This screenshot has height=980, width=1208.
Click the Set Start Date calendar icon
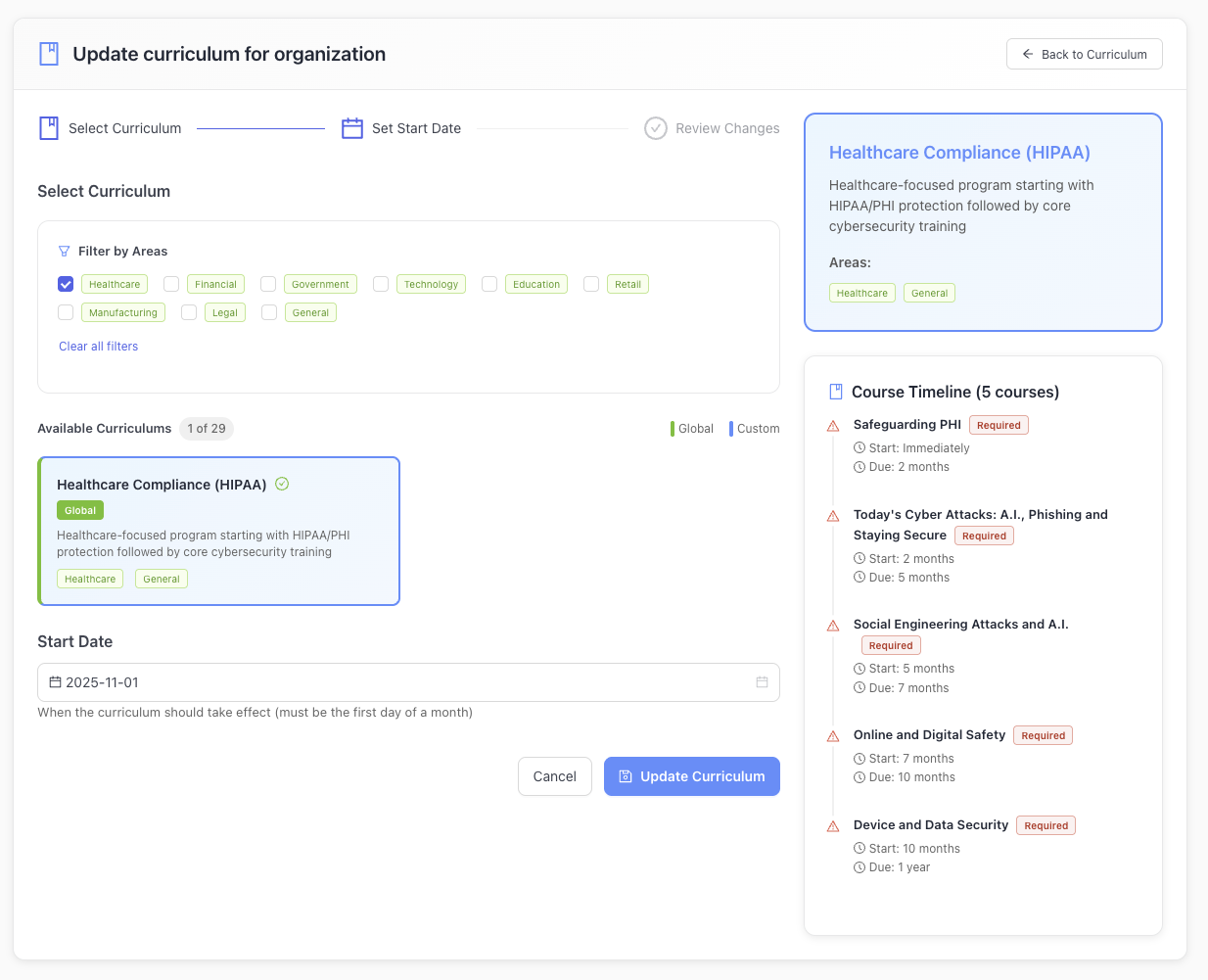tap(352, 128)
